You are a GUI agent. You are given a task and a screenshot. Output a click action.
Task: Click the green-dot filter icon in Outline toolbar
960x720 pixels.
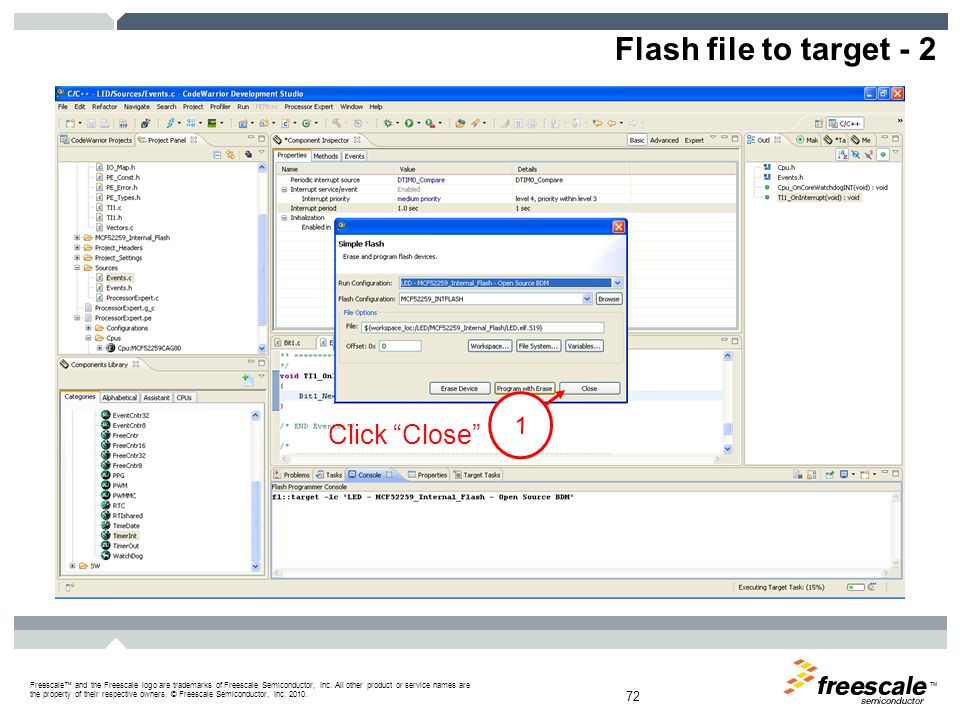[883, 155]
